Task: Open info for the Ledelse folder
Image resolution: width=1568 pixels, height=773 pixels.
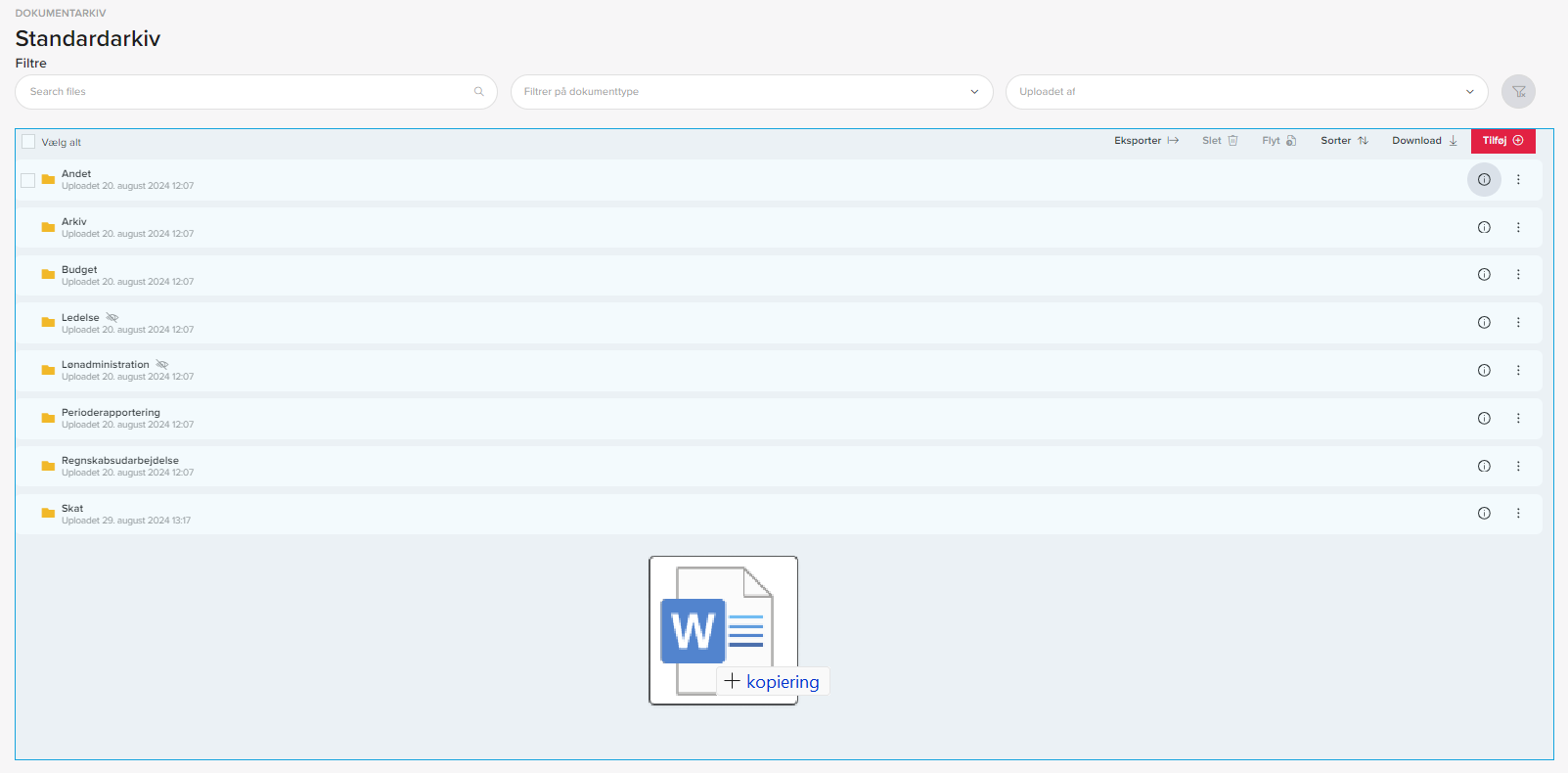Action: coord(1484,323)
